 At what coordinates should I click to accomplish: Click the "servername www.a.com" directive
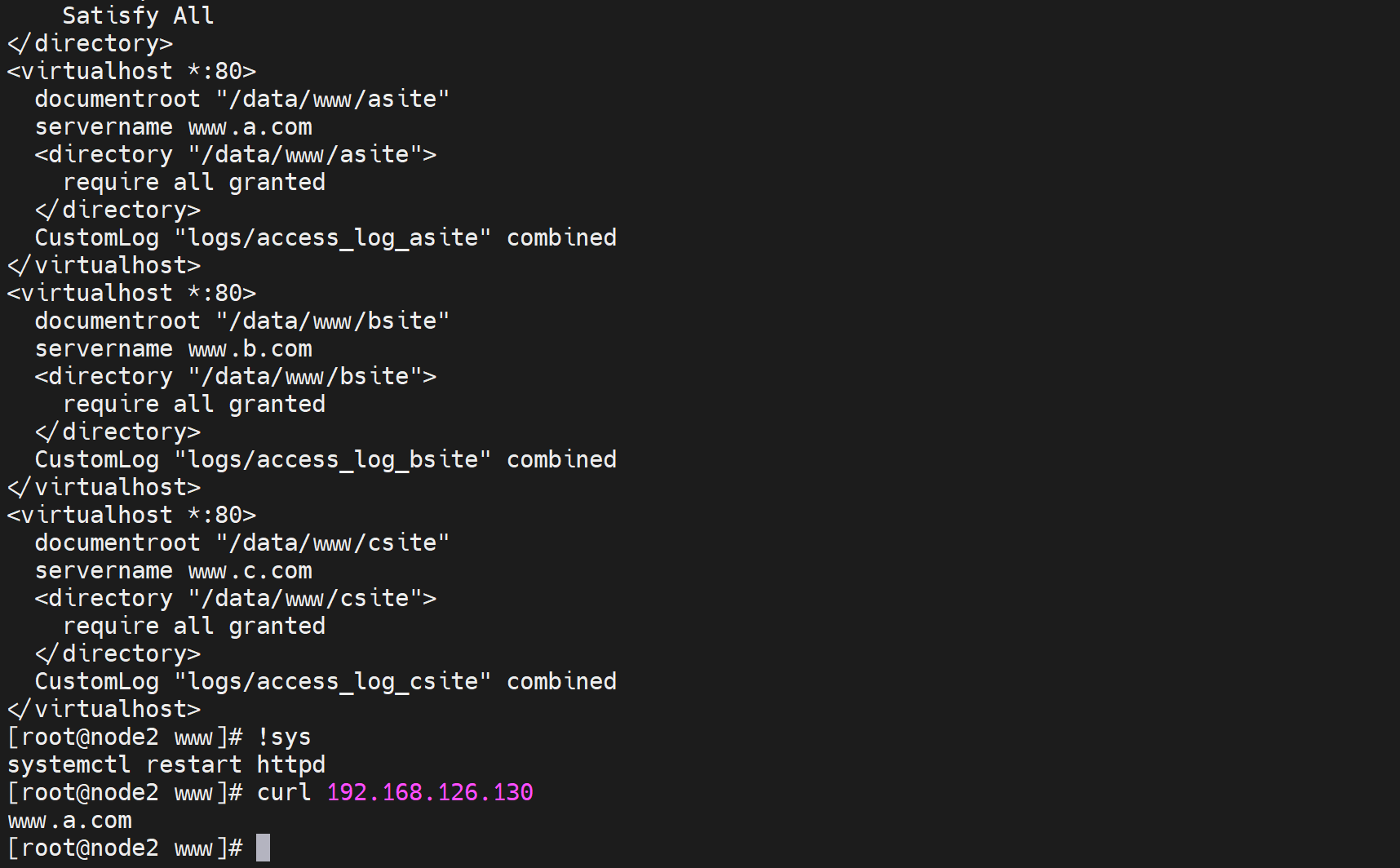[173, 126]
